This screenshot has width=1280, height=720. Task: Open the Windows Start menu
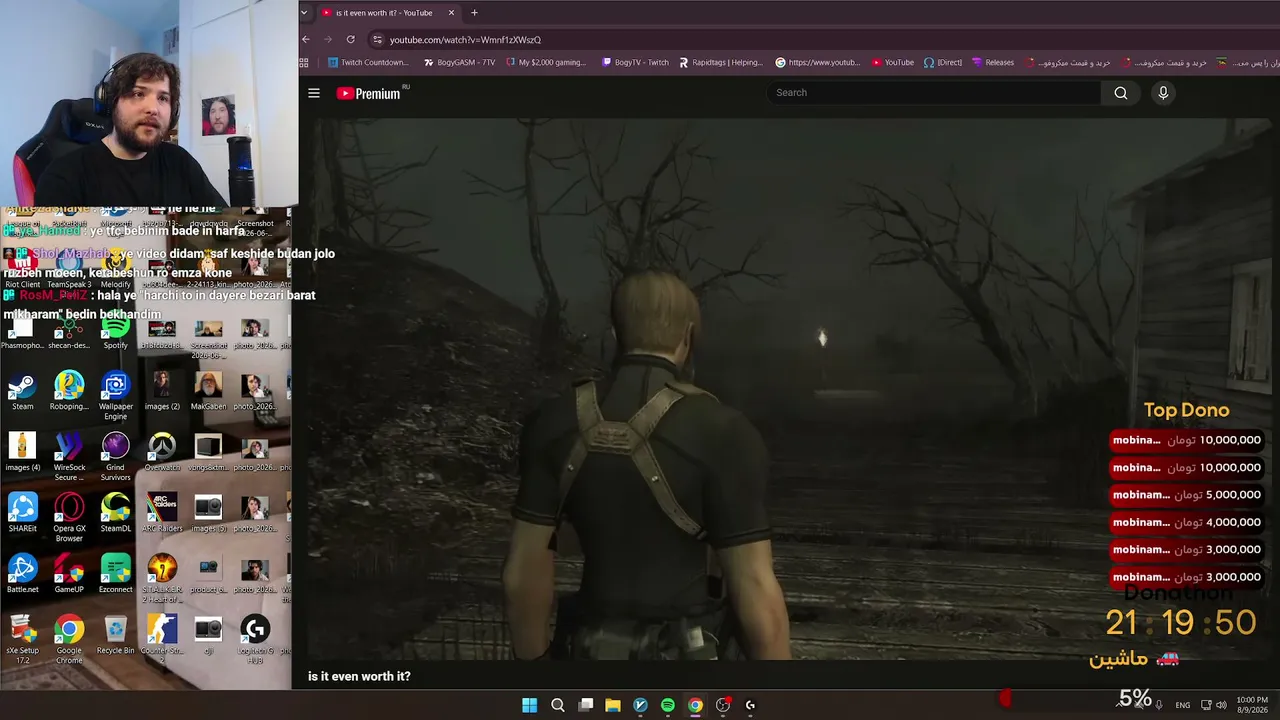[x=530, y=705]
